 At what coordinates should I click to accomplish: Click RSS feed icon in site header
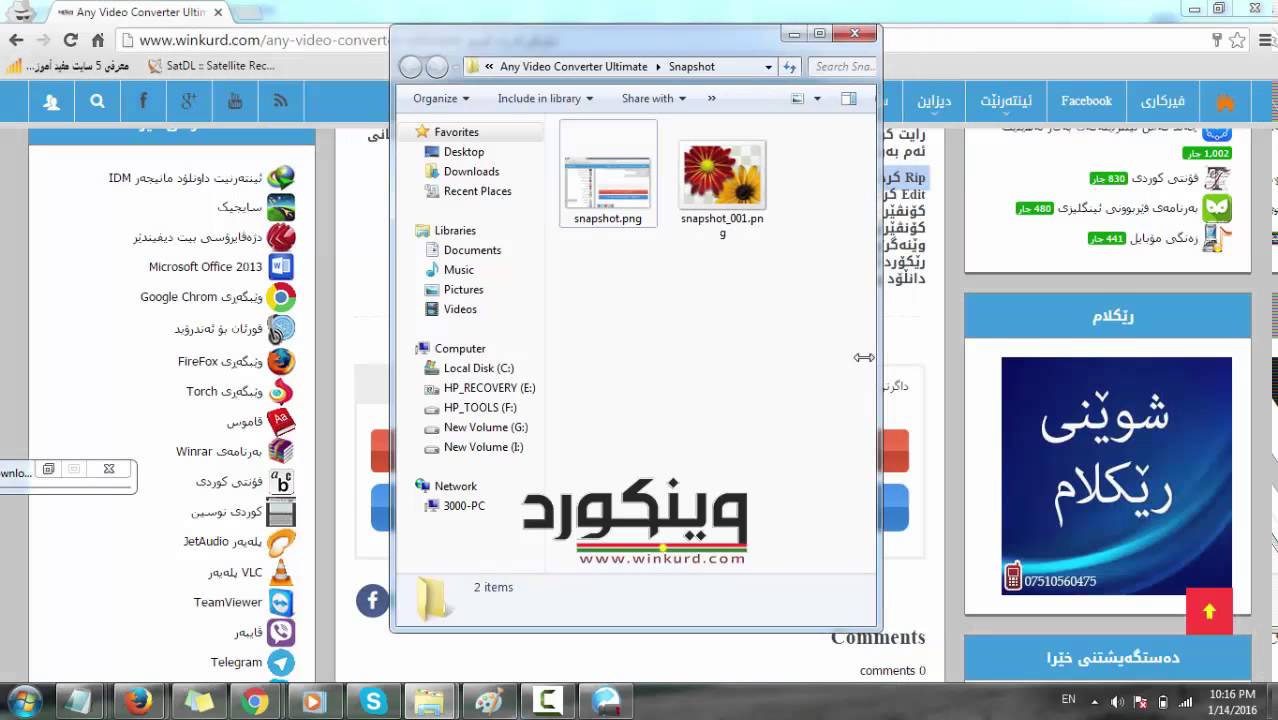281,101
